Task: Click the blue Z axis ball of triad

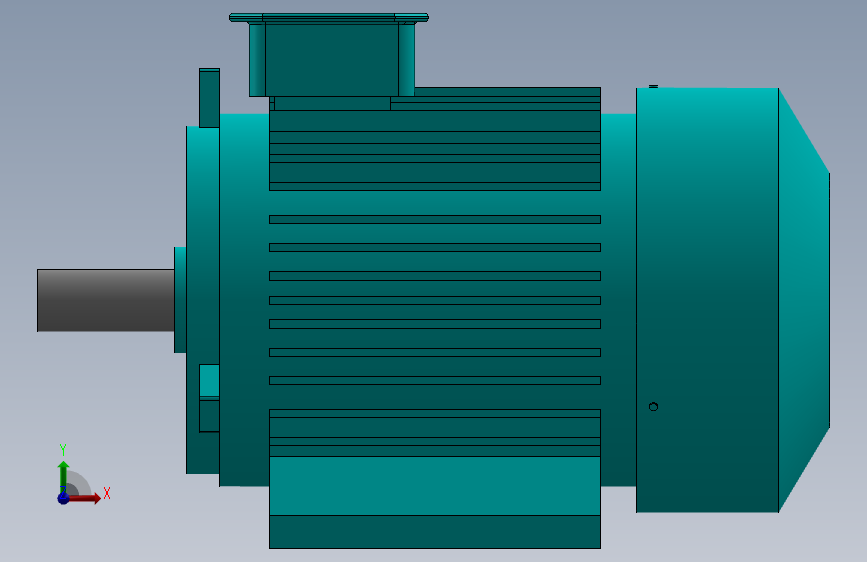Action: [64, 498]
